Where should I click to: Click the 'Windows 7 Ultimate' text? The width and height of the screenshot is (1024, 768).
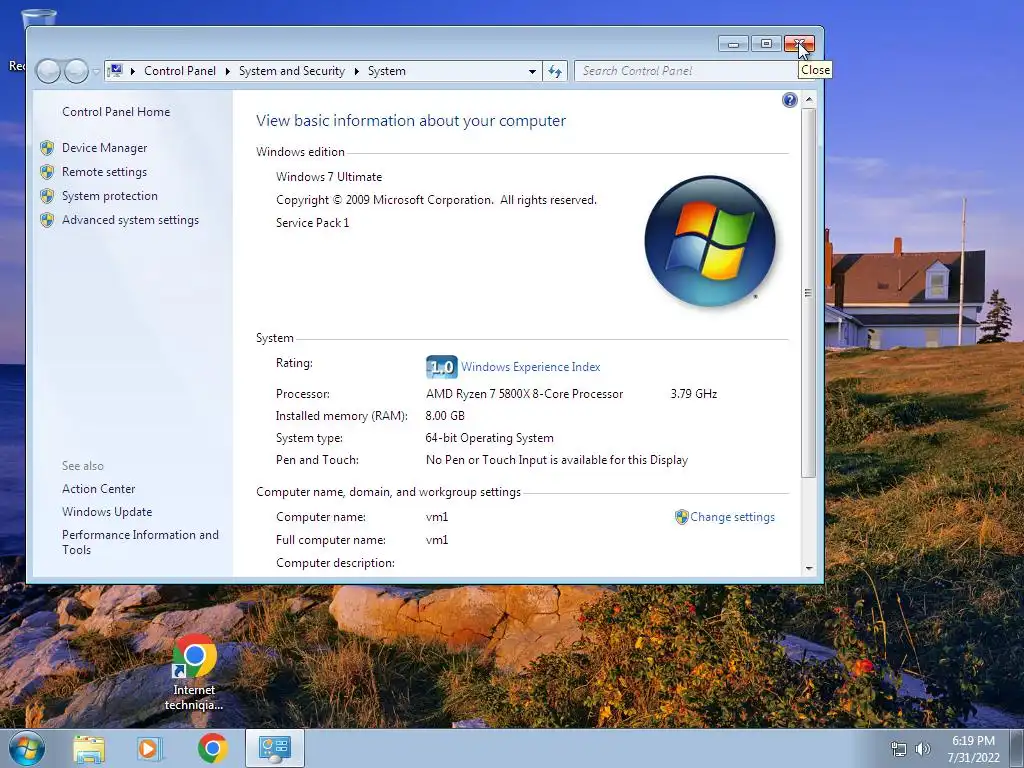pyautogui.click(x=329, y=177)
